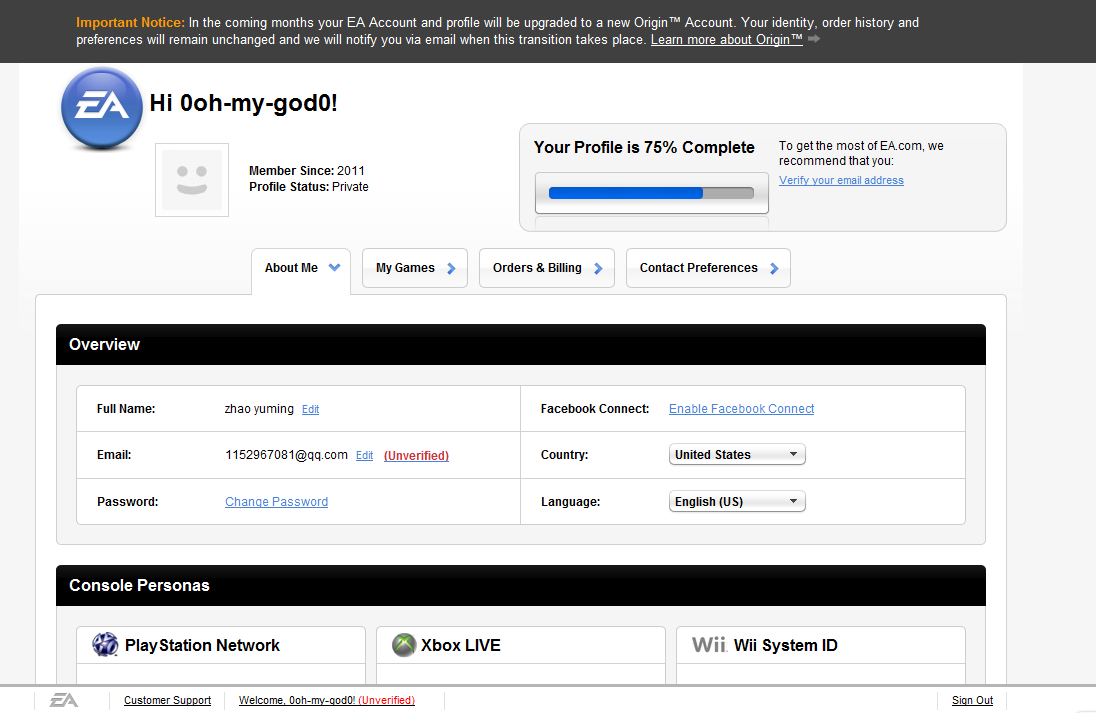Click the PlayStation Network icon
This screenshot has height=713, width=1096.
[x=106, y=644]
